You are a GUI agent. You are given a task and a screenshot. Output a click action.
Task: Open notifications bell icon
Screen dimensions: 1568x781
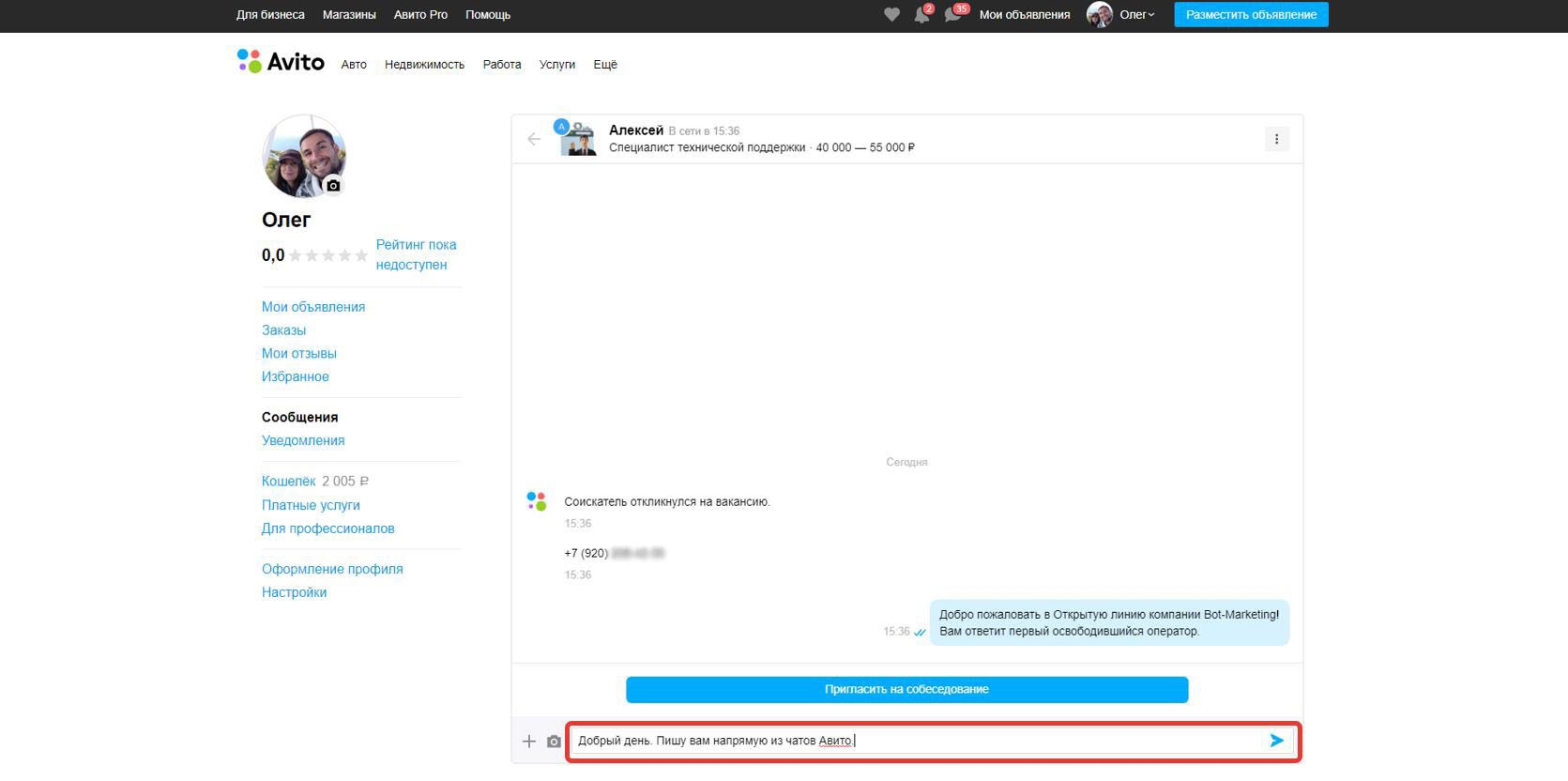[x=921, y=15]
